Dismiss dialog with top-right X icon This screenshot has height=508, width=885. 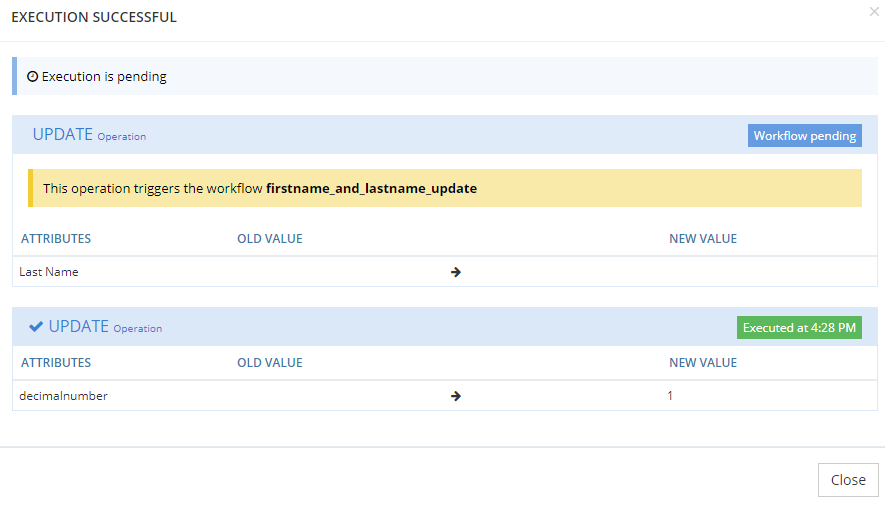coord(875,11)
